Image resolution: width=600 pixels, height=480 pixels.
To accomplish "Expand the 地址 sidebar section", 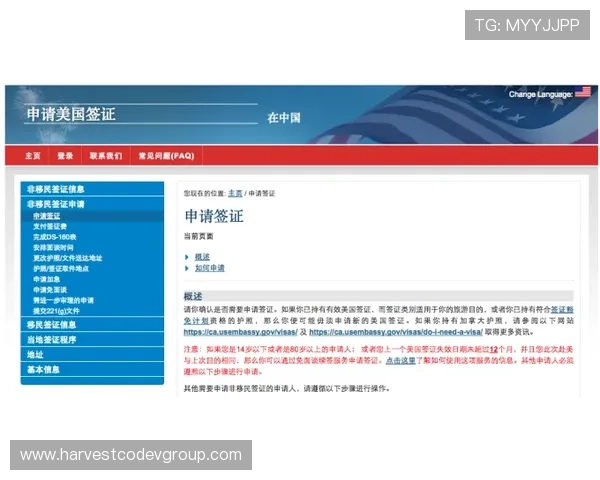I will click(92, 355).
